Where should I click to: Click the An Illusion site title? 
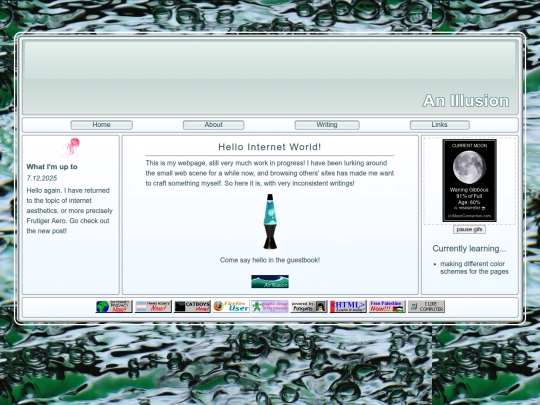tap(466, 101)
